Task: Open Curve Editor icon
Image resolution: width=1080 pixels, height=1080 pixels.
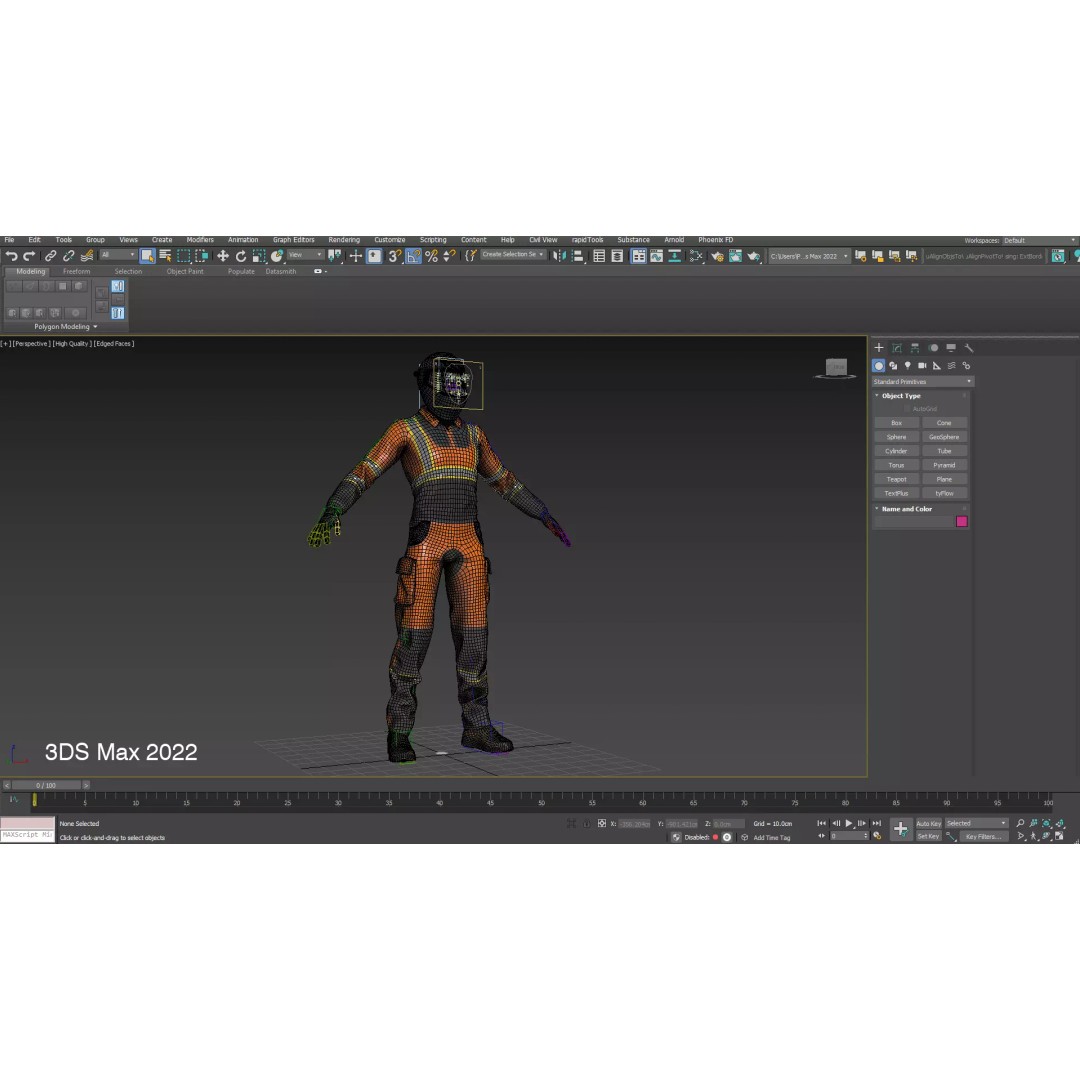Action: point(656,256)
